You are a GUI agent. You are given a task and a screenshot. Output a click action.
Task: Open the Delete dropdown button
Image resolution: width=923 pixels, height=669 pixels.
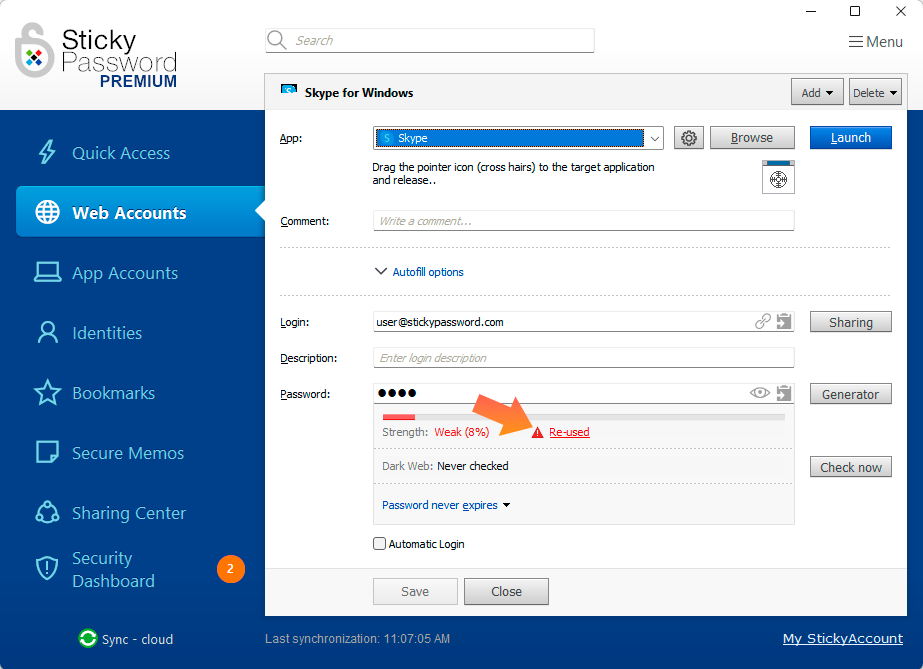coord(875,92)
